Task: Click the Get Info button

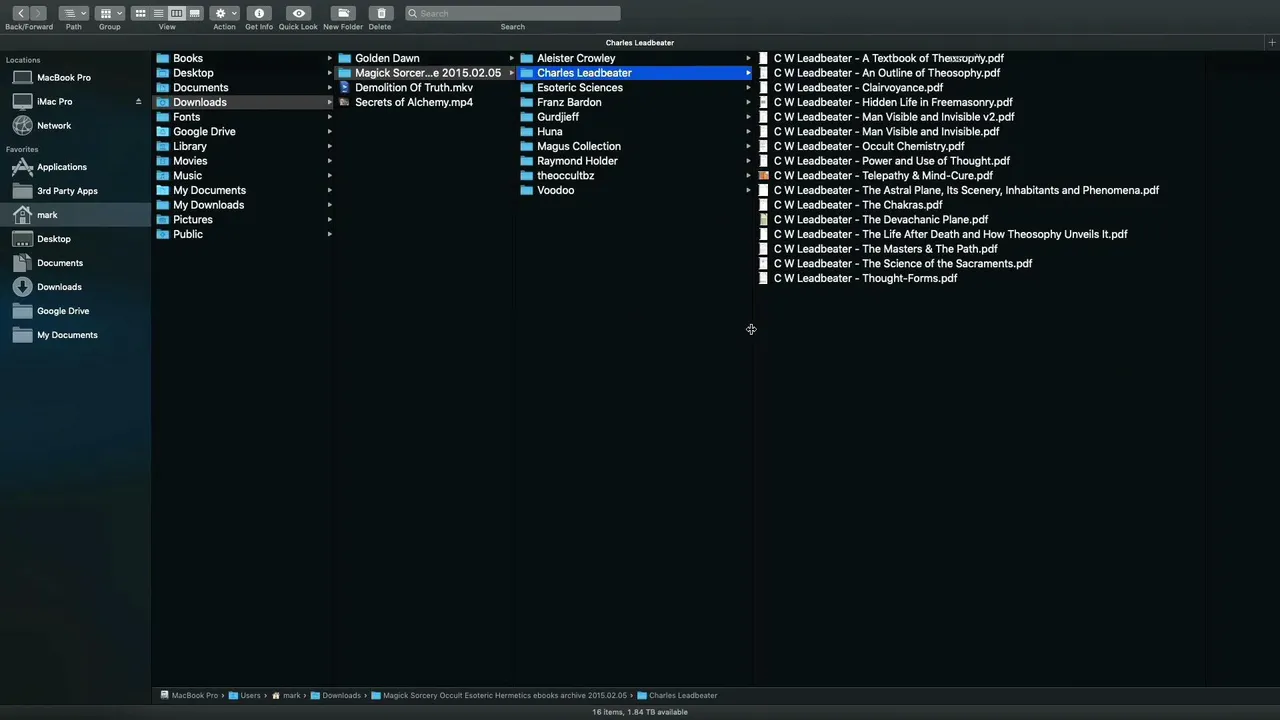Action: click(x=259, y=13)
